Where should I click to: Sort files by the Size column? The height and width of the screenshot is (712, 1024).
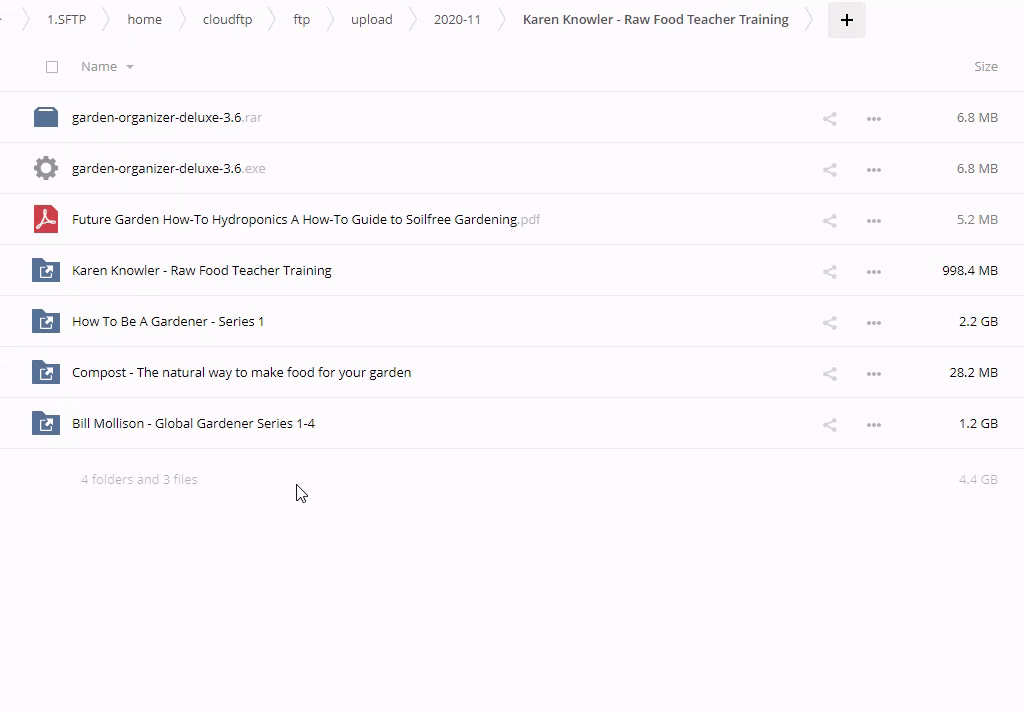(x=985, y=67)
